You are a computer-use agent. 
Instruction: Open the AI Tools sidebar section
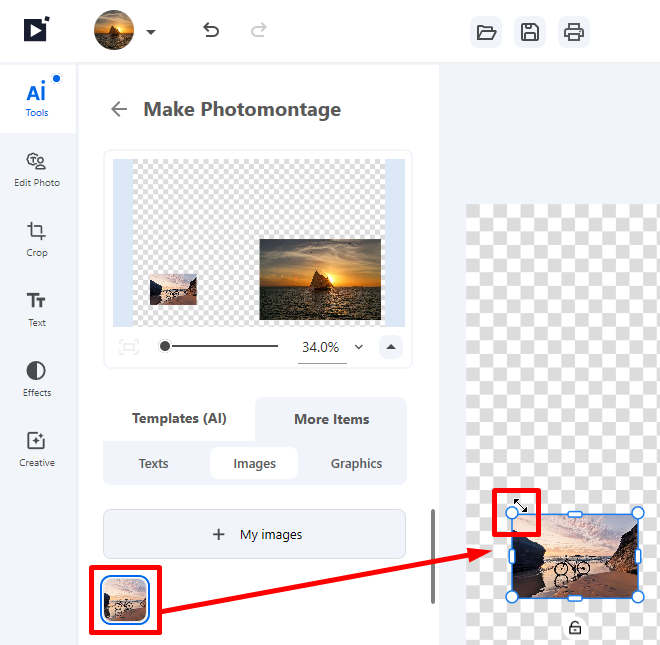[37, 98]
